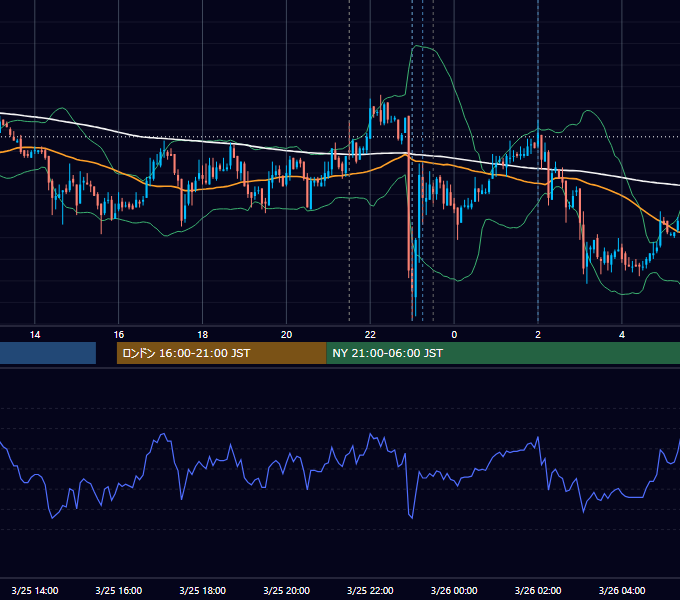
Task: Click the hour label 0 on the time axis
Action: click(x=454, y=335)
